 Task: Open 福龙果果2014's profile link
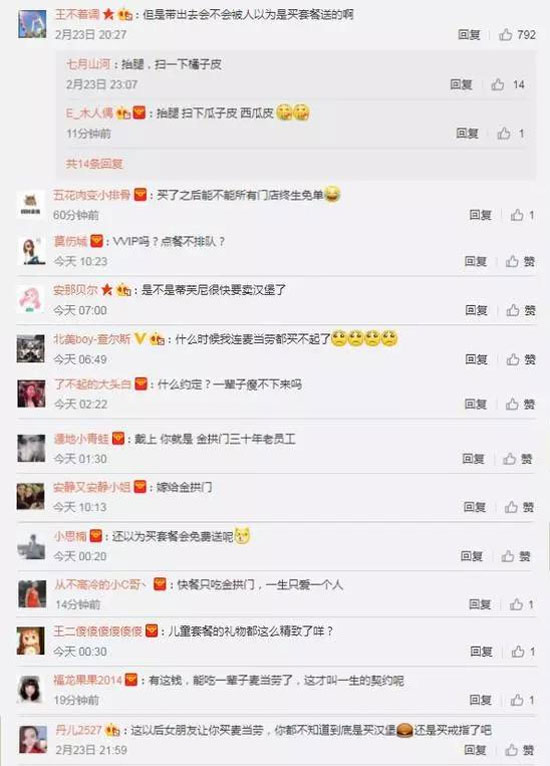tap(87, 680)
